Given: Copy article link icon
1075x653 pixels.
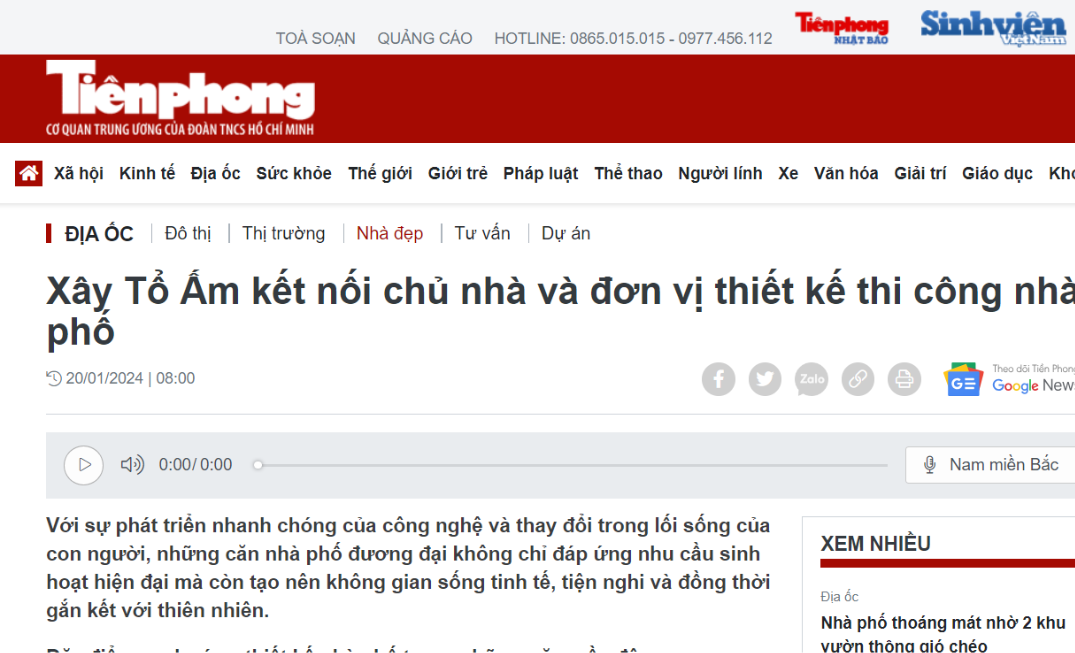Looking at the screenshot, I should [858, 379].
